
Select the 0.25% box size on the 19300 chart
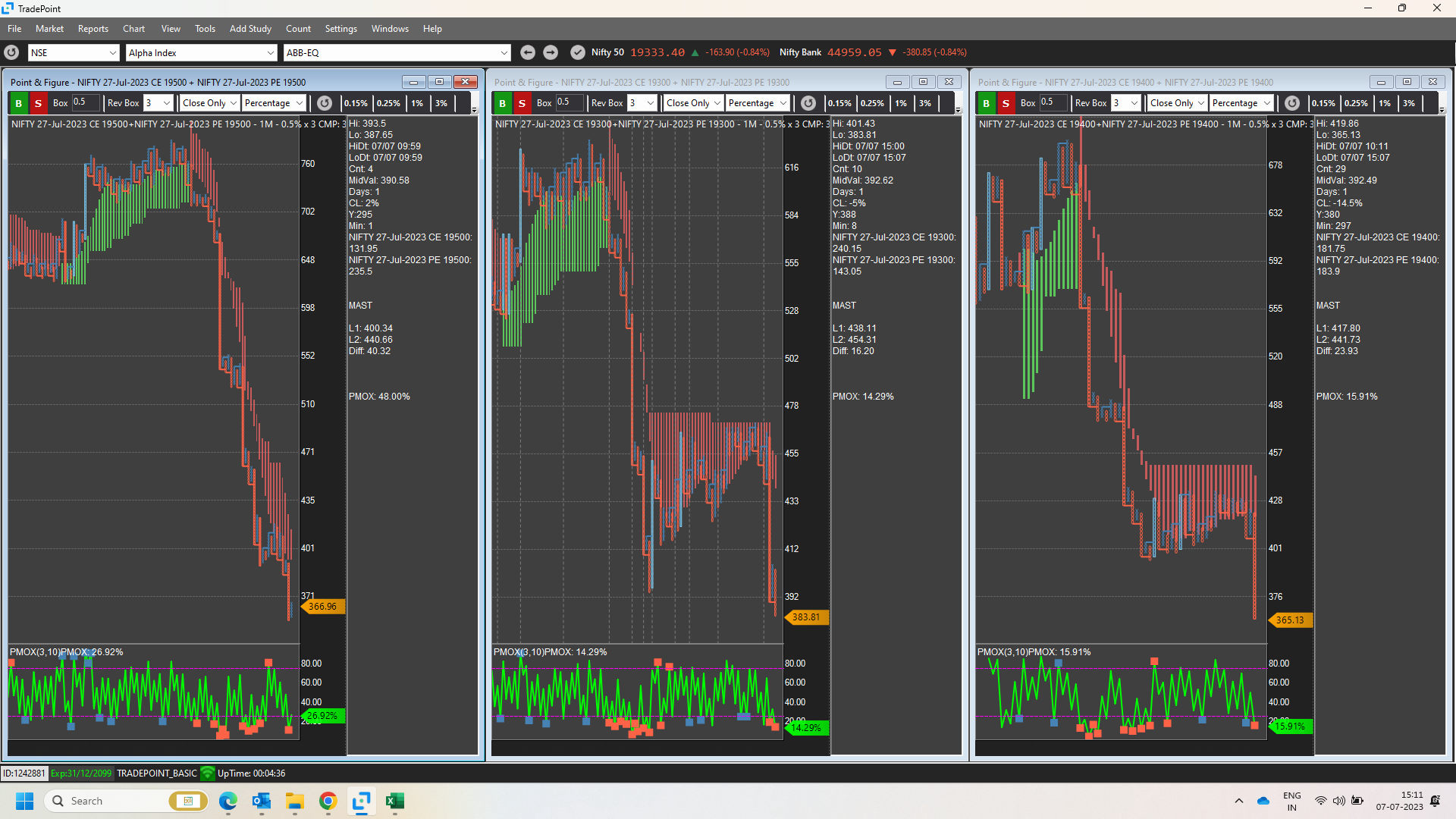[873, 102]
